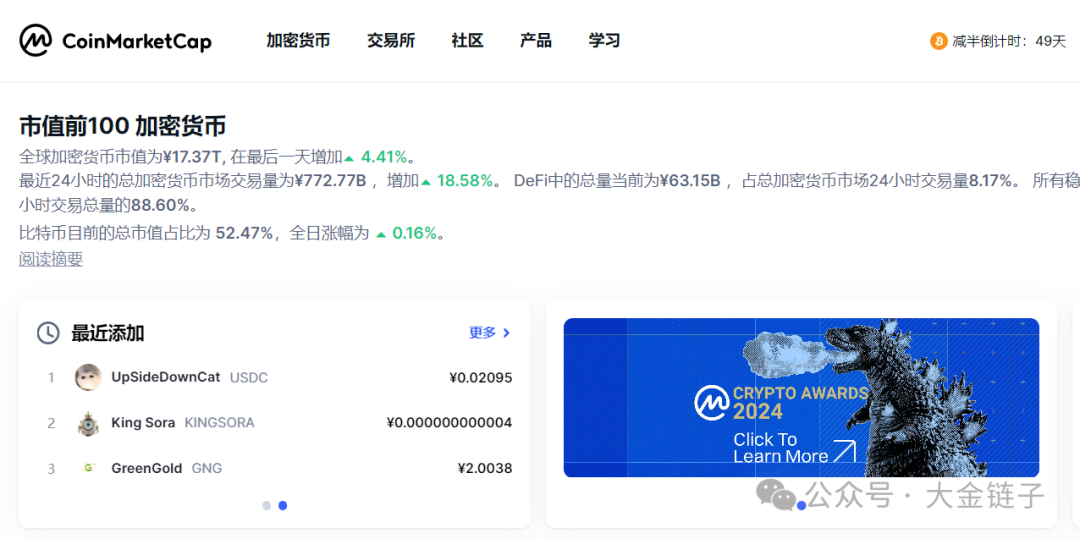
Task: Click the 市值前100 加密货币 heading
Action: click(123, 126)
